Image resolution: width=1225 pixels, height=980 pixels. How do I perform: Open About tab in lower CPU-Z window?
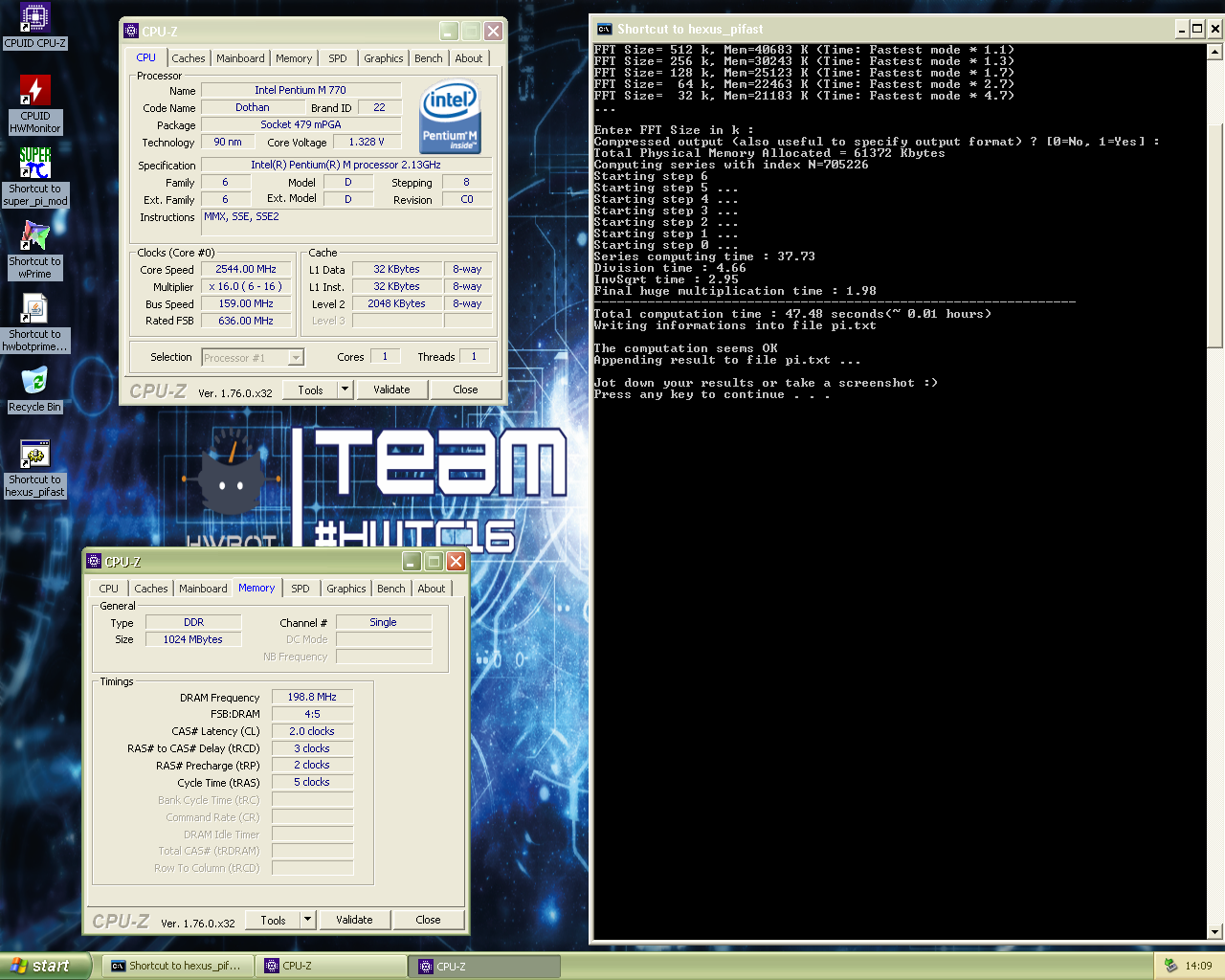point(432,589)
